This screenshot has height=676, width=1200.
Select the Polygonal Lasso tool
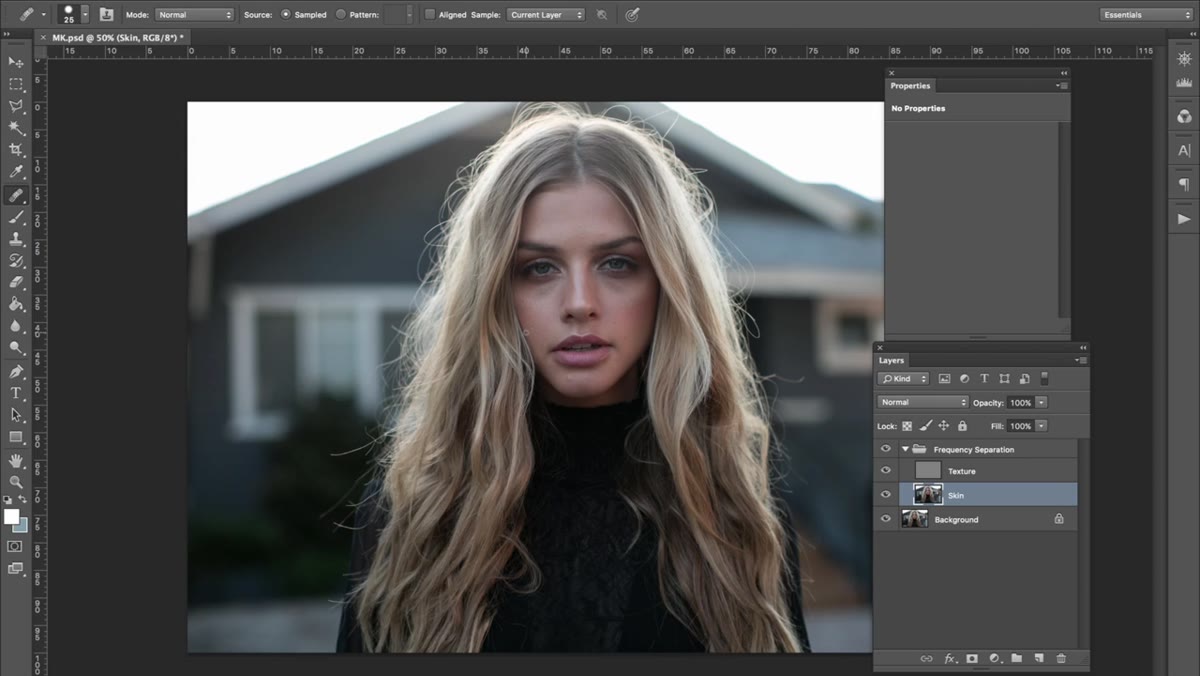pos(16,106)
